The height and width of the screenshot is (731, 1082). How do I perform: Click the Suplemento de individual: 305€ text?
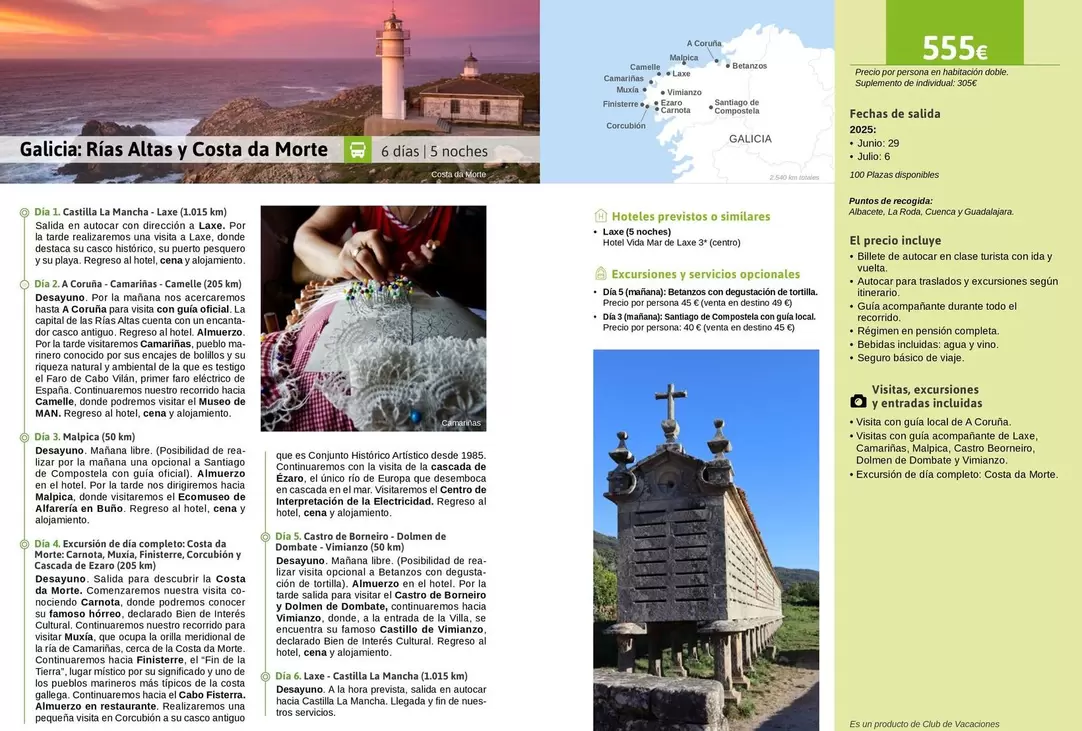915,84
